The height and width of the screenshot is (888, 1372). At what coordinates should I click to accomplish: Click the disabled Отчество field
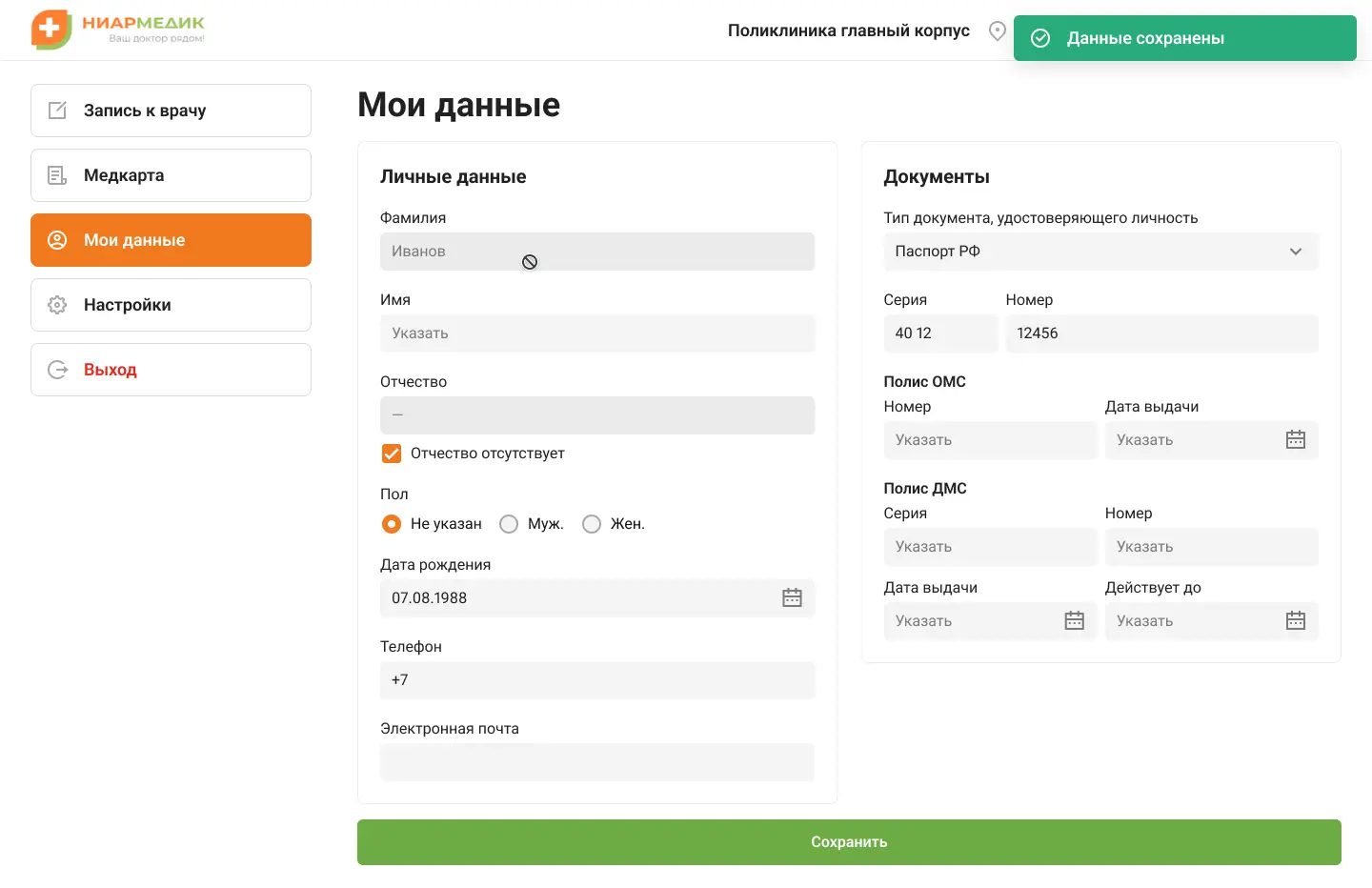[597, 415]
